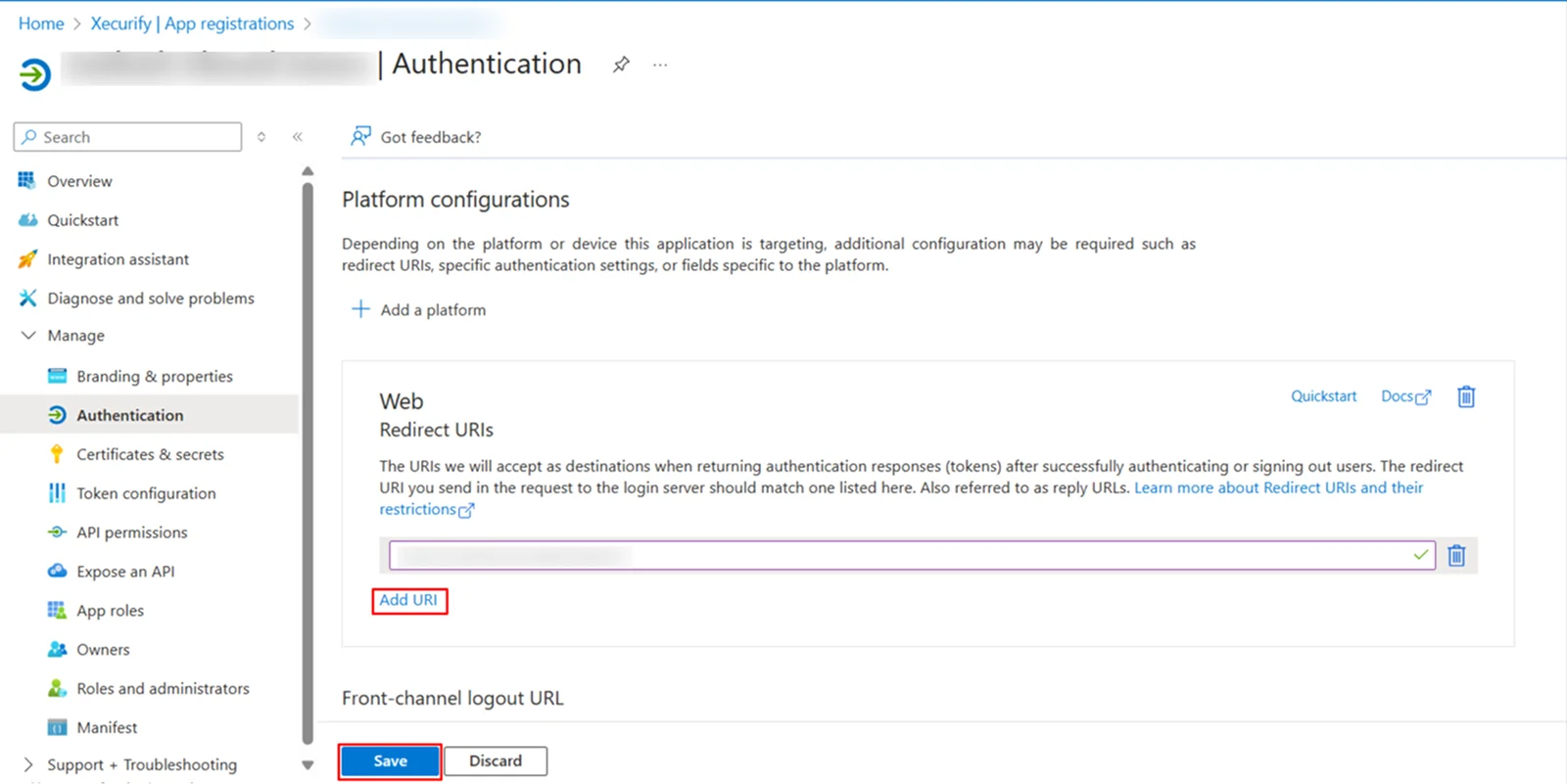This screenshot has height=784, width=1567.
Task: Click the Overview grid icon
Action: pyautogui.click(x=26, y=180)
